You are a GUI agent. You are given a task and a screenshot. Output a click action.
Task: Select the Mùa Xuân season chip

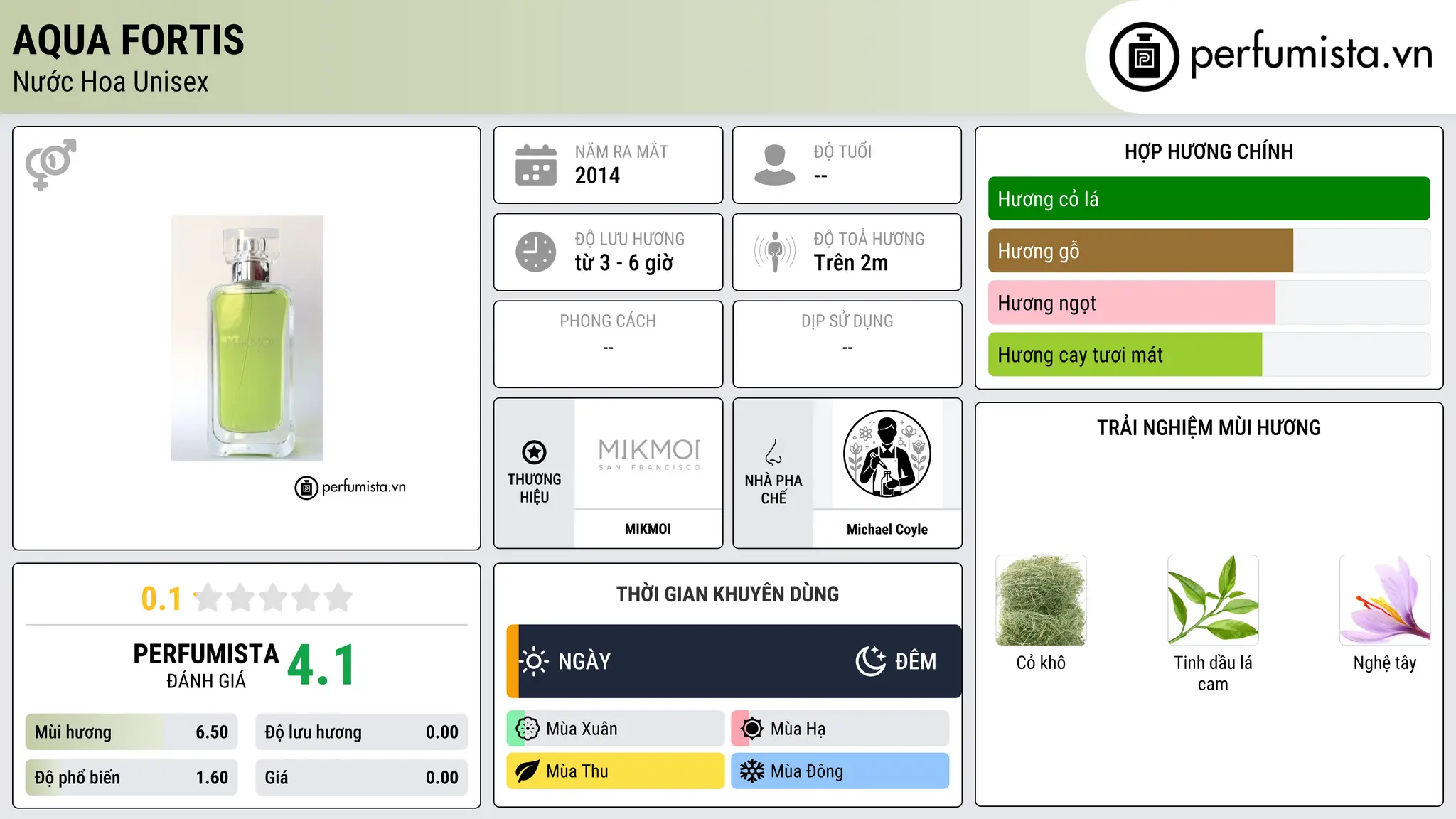coord(616,729)
